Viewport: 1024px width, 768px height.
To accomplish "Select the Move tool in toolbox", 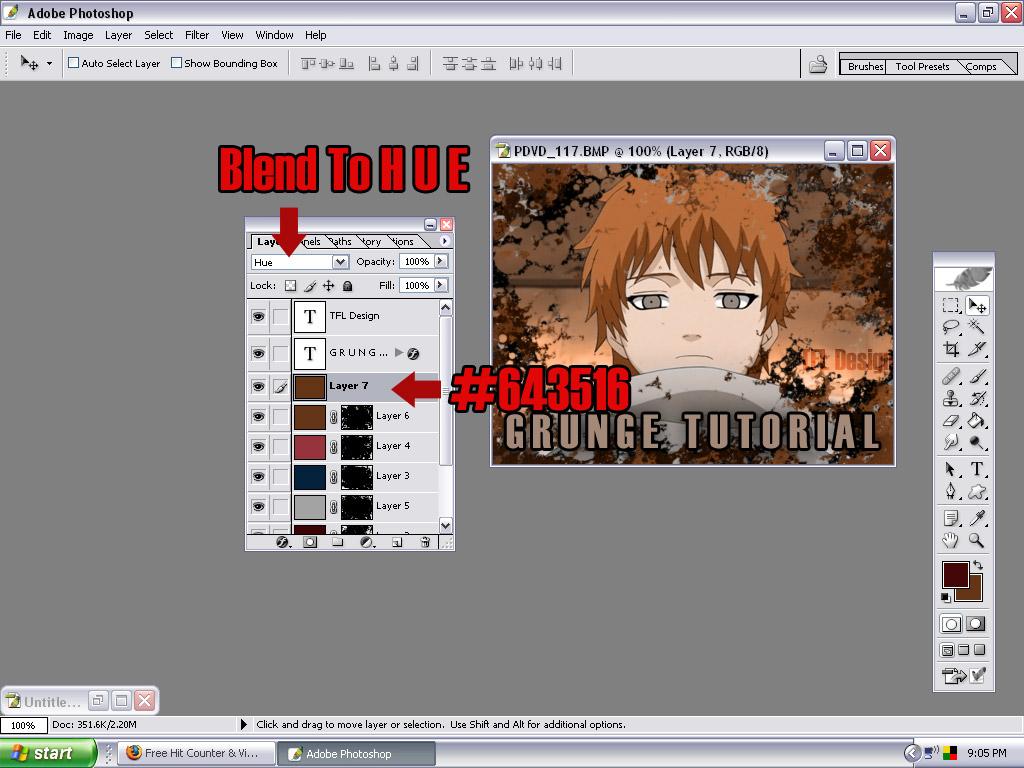I will click(977, 306).
